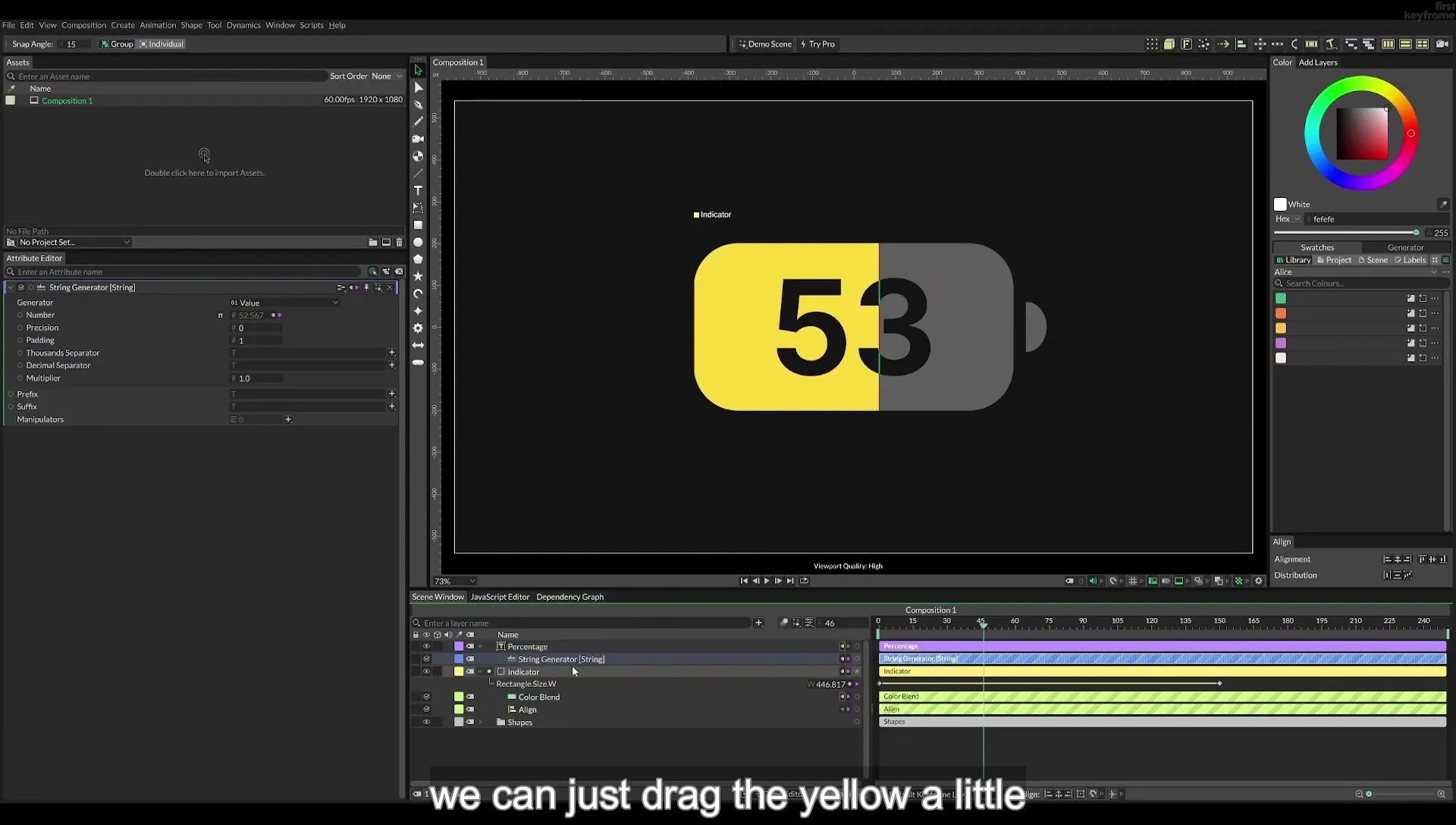Switch to the JavaScript Editor tab
The height and width of the screenshot is (825, 1456).
[x=500, y=597]
